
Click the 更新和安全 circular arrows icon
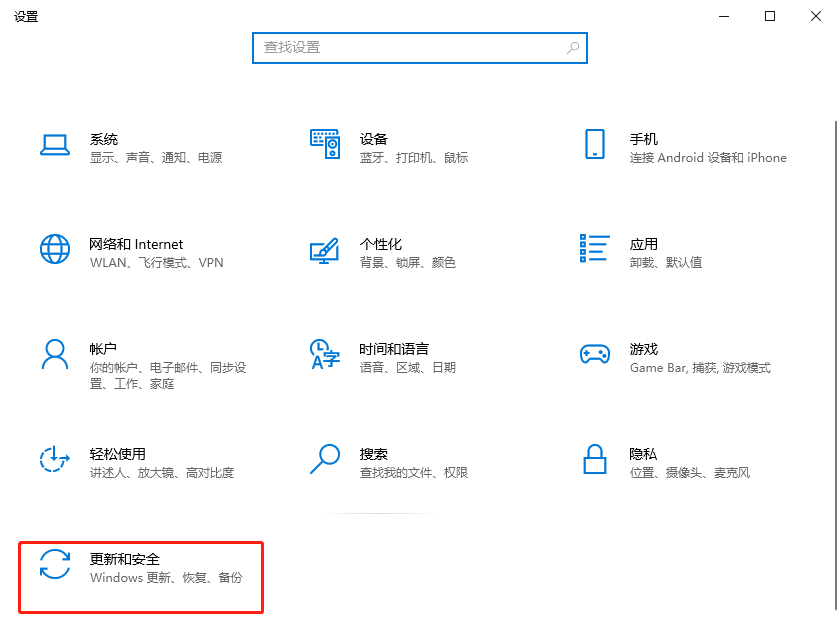[54, 564]
